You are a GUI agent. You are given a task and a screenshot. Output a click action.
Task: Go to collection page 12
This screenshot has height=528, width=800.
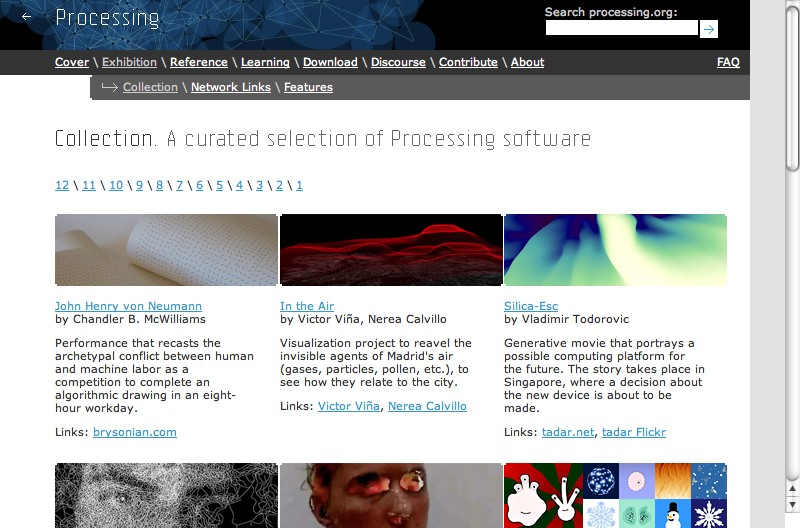click(x=62, y=185)
